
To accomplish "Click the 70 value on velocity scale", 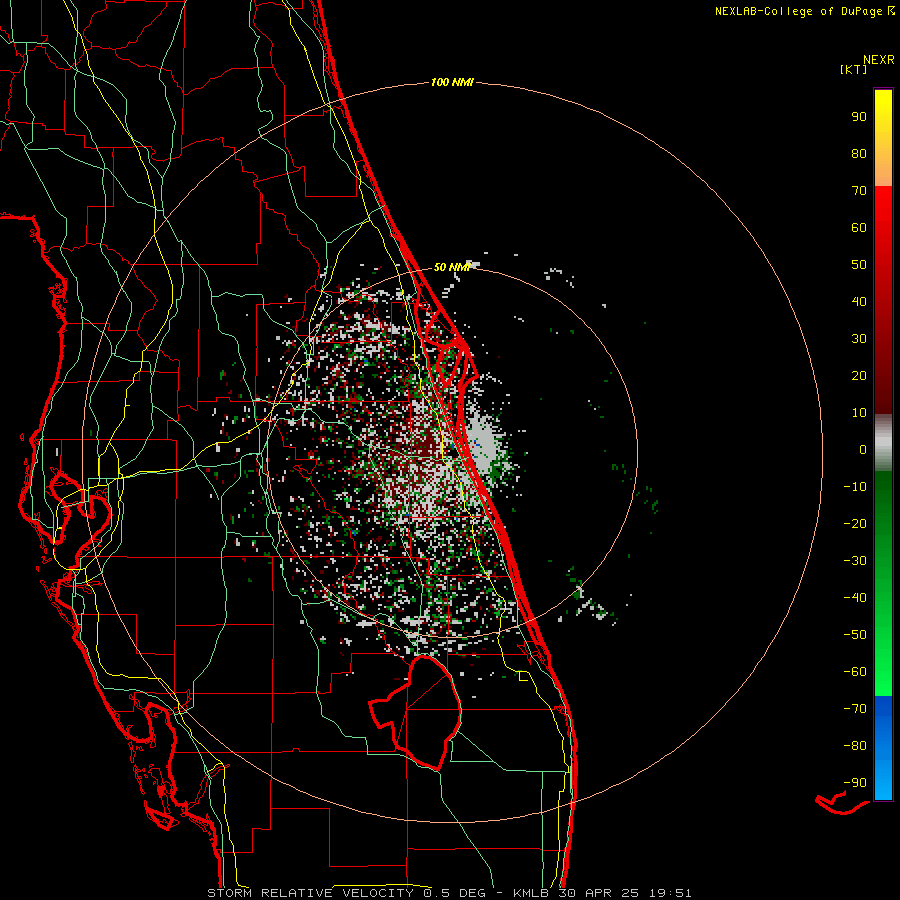I will 859,191.
